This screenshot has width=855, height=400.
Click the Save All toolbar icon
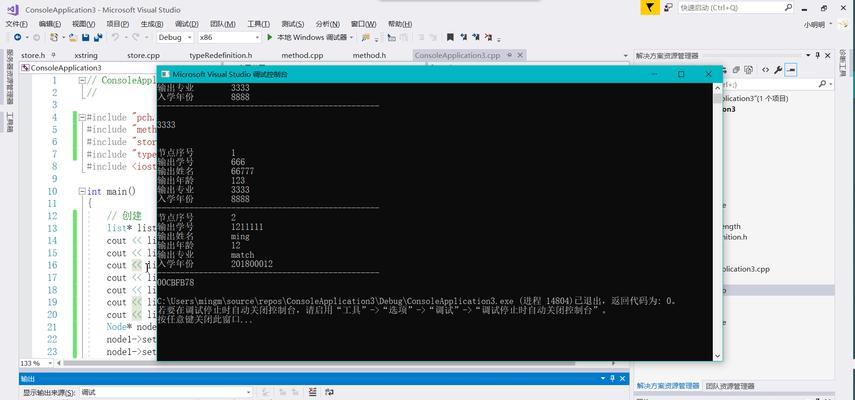tap(99, 38)
